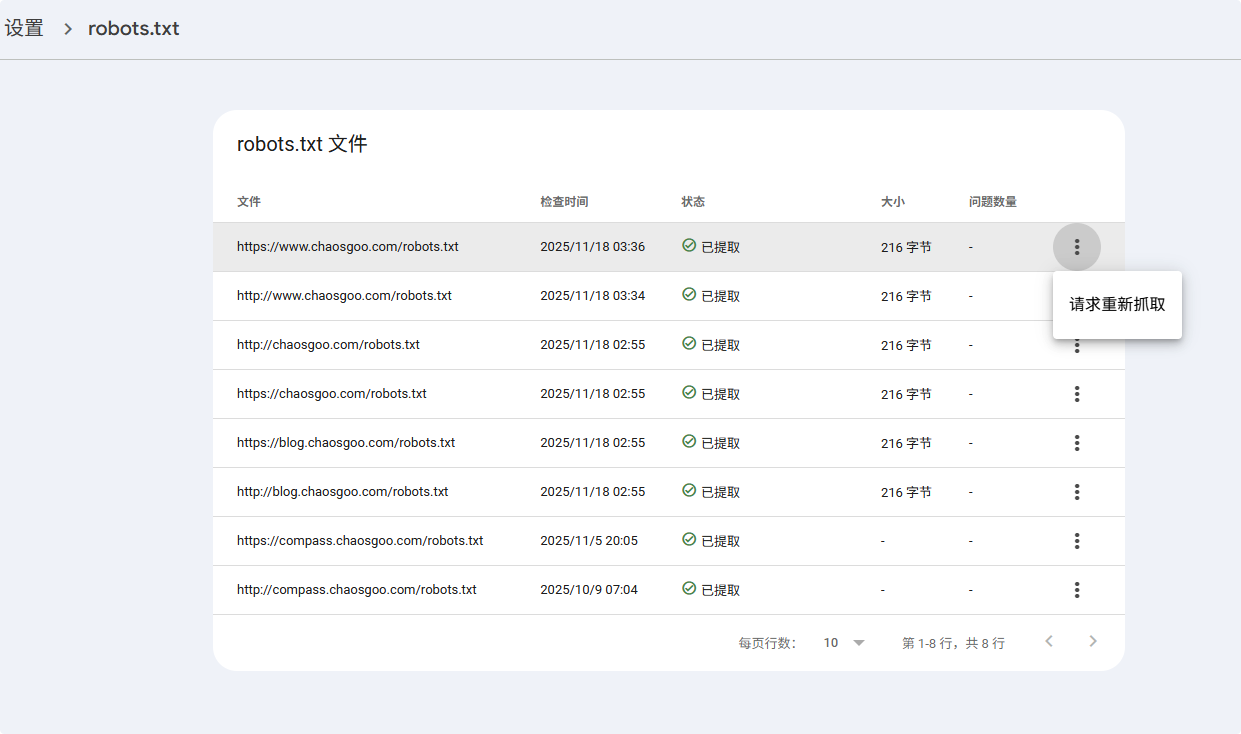Go to the next page of rows
This screenshot has width=1241, height=734.
[1093, 642]
